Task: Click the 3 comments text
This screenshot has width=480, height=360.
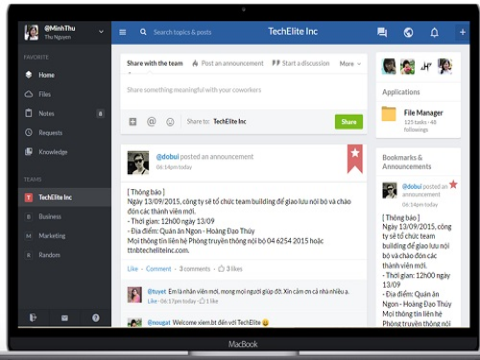Action: pos(195,269)
